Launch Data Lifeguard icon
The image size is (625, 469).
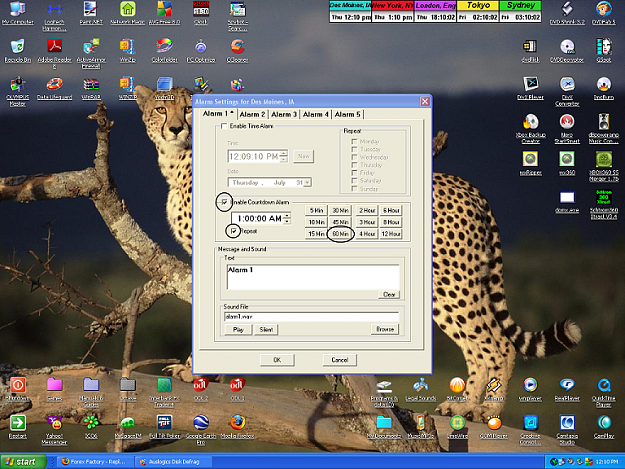pyautogui.click(x=55, y=88)
